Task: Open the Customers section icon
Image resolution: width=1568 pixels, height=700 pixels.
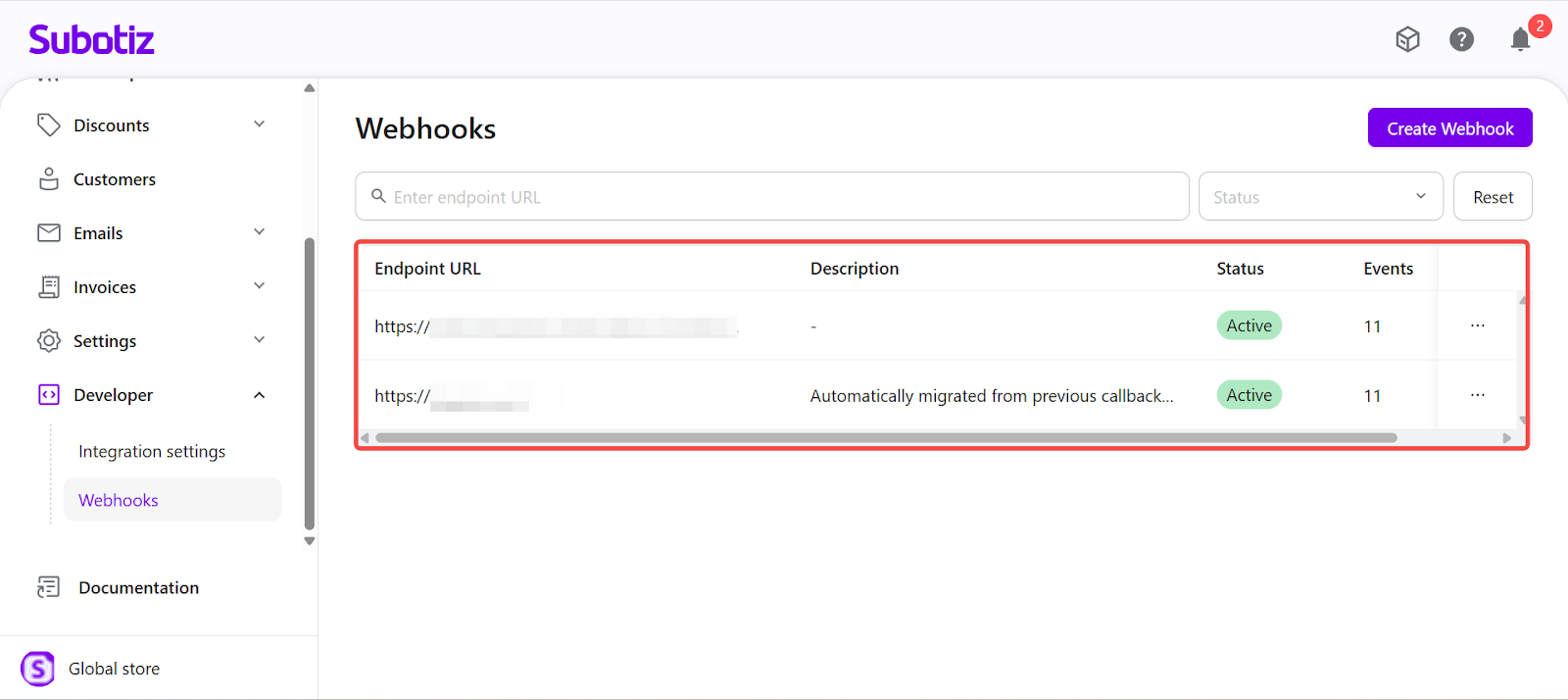Action: [49, 179]
